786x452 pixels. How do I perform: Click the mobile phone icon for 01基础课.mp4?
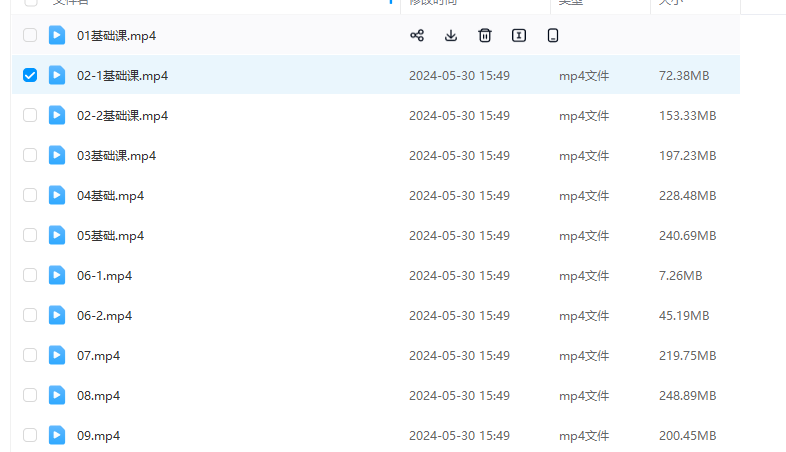click(553, 36)
